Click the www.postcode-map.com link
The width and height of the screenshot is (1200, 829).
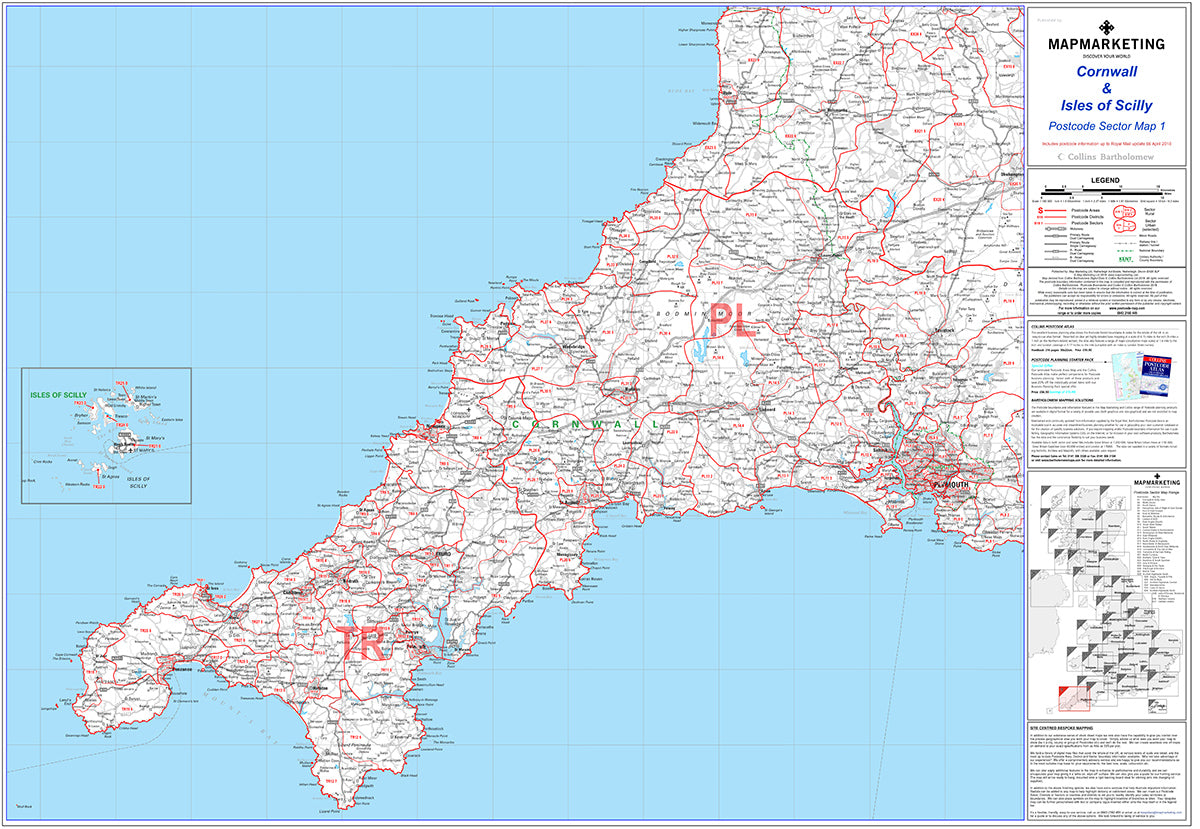pos(1127,308)
